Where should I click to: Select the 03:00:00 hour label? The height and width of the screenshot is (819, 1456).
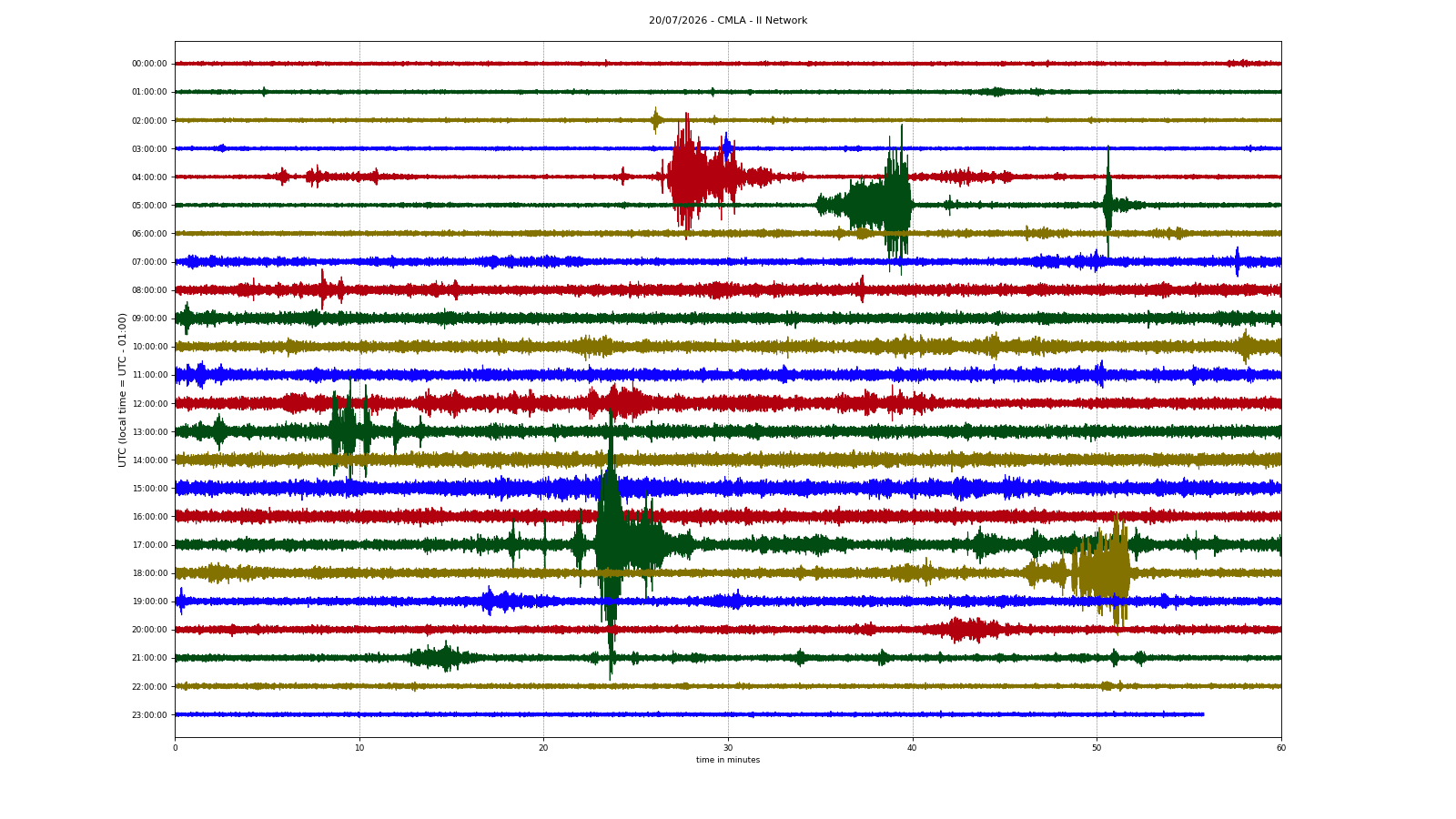pos(149,148)
